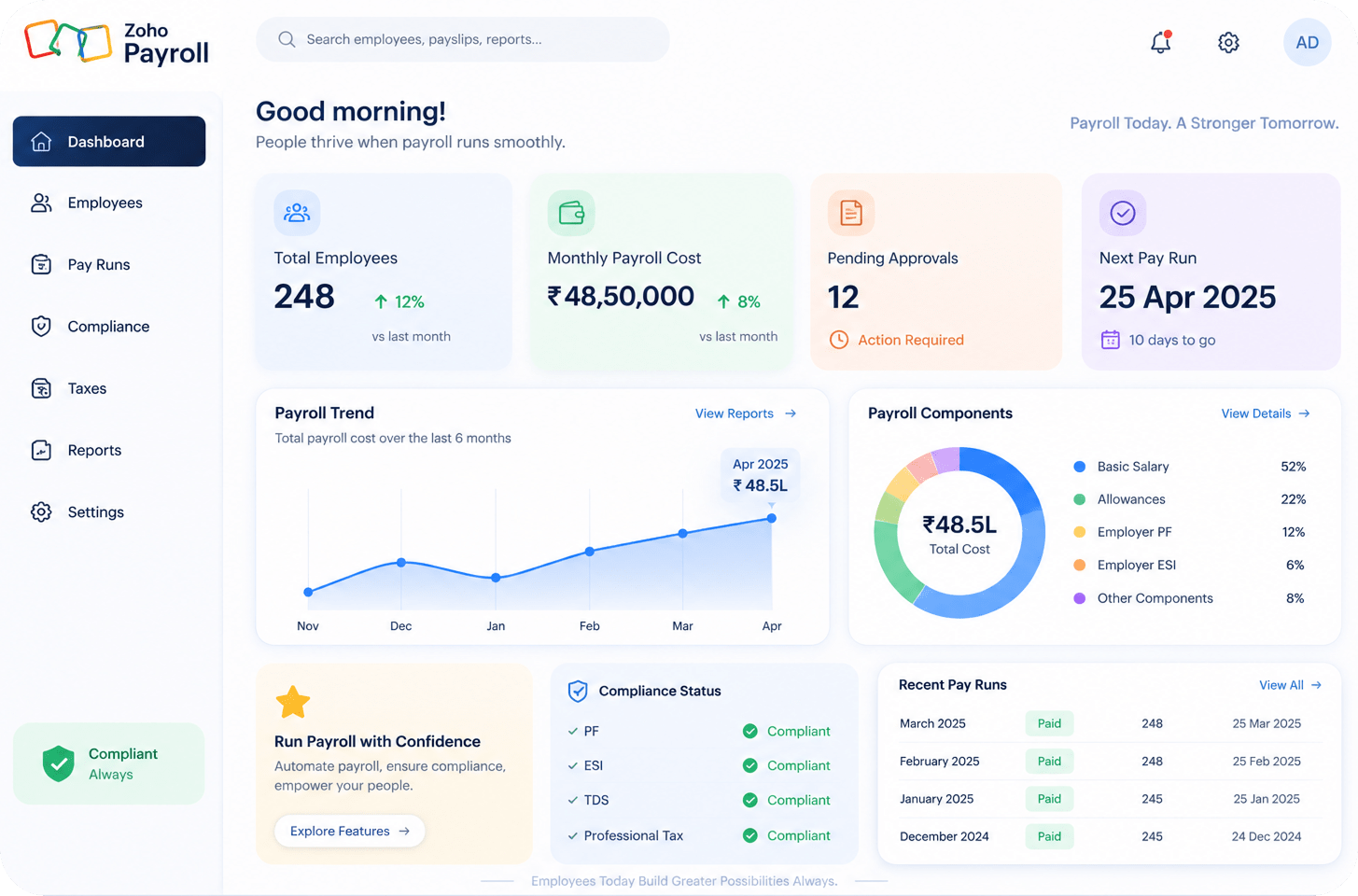Viewport: 1358px width, 896px height.
Task: Click the gold star icon
Action: click(293, 702)
